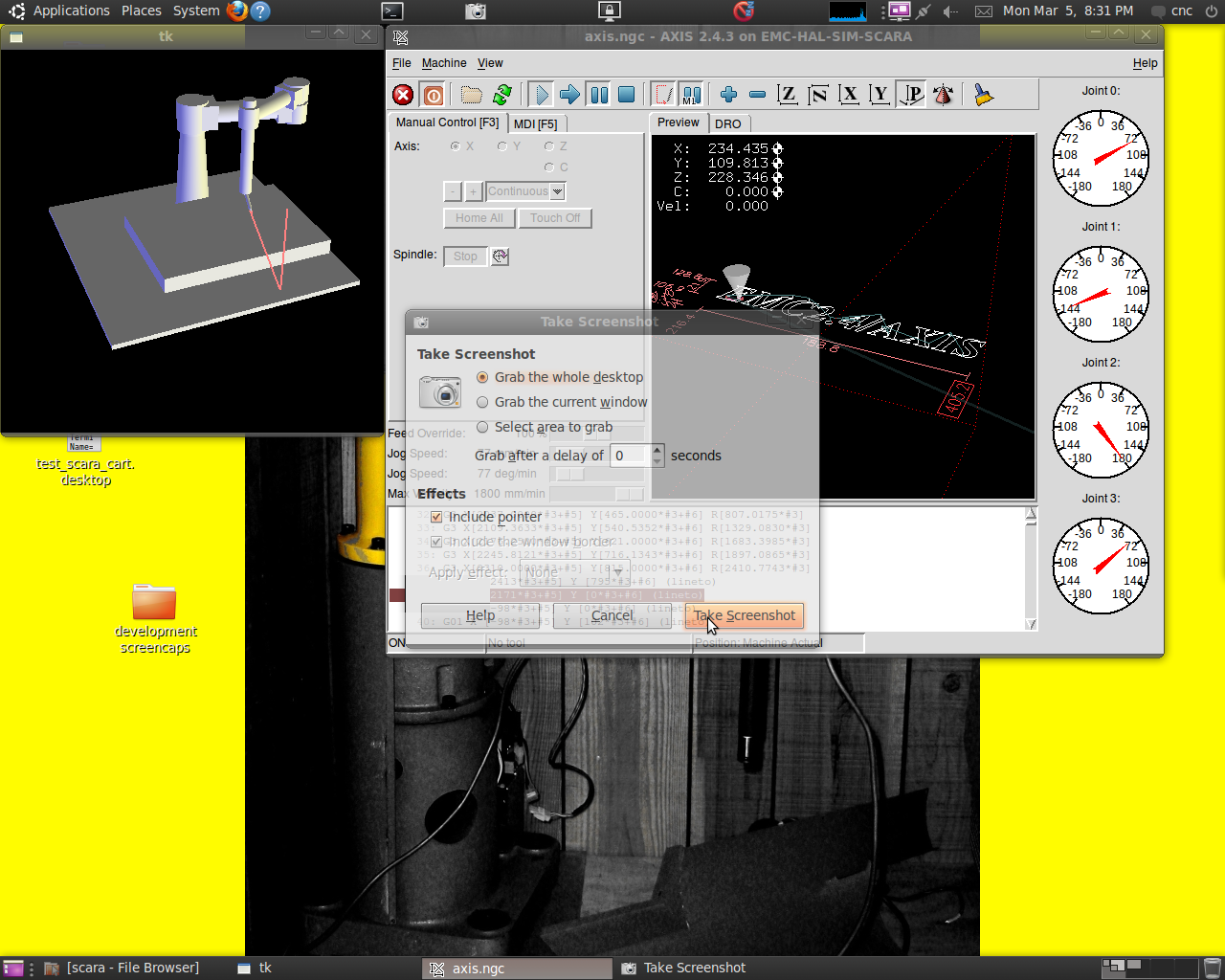Click the G-code listing vertical scrollbar
This screenshot has height=980, width=1225.
tap(1031, 568)
